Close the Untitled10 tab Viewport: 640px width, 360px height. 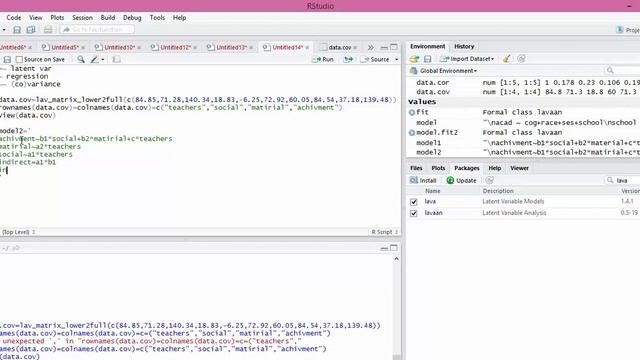coord(139,48)
